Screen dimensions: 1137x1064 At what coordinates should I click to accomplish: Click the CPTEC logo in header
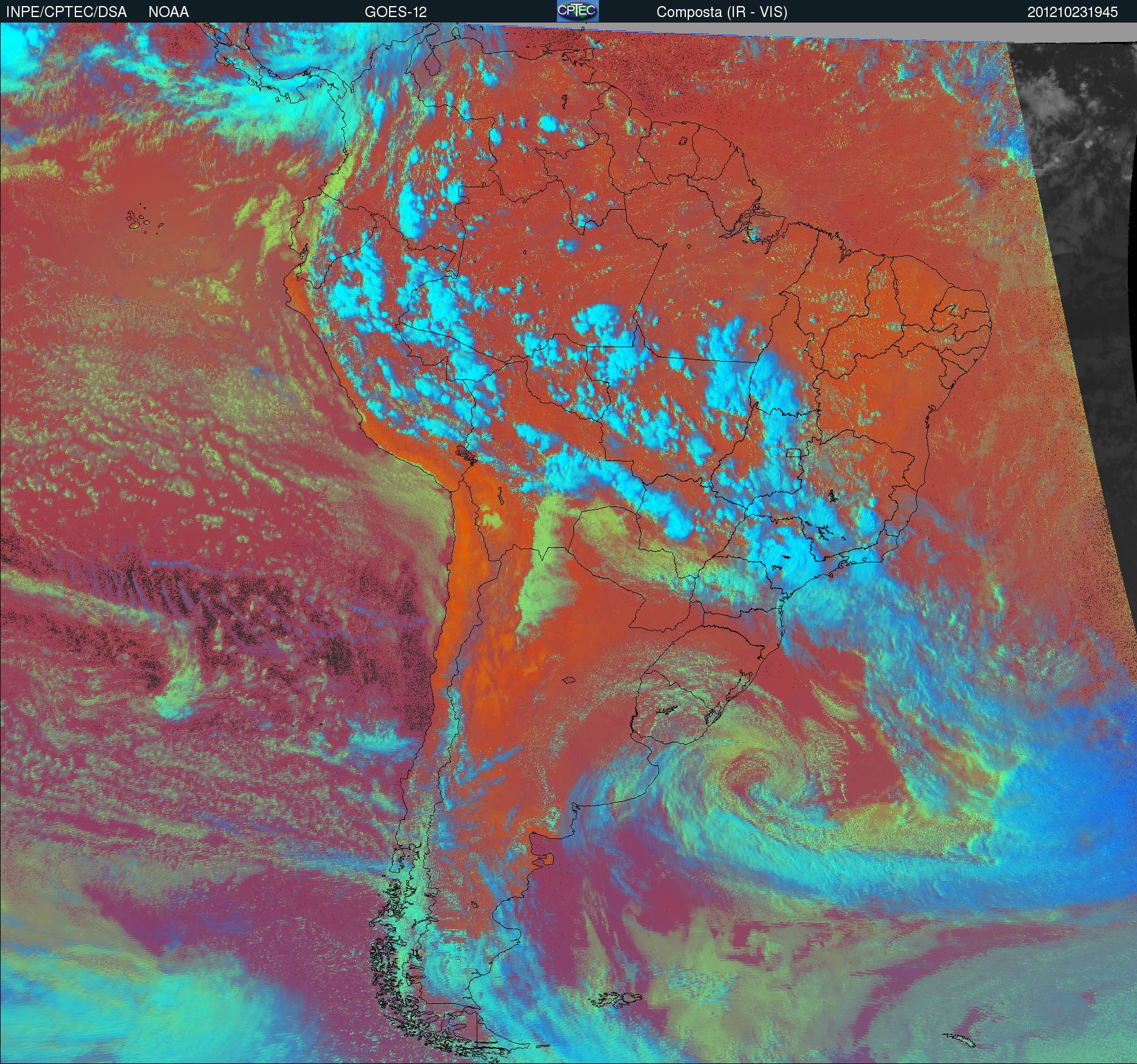click(578, 11)
